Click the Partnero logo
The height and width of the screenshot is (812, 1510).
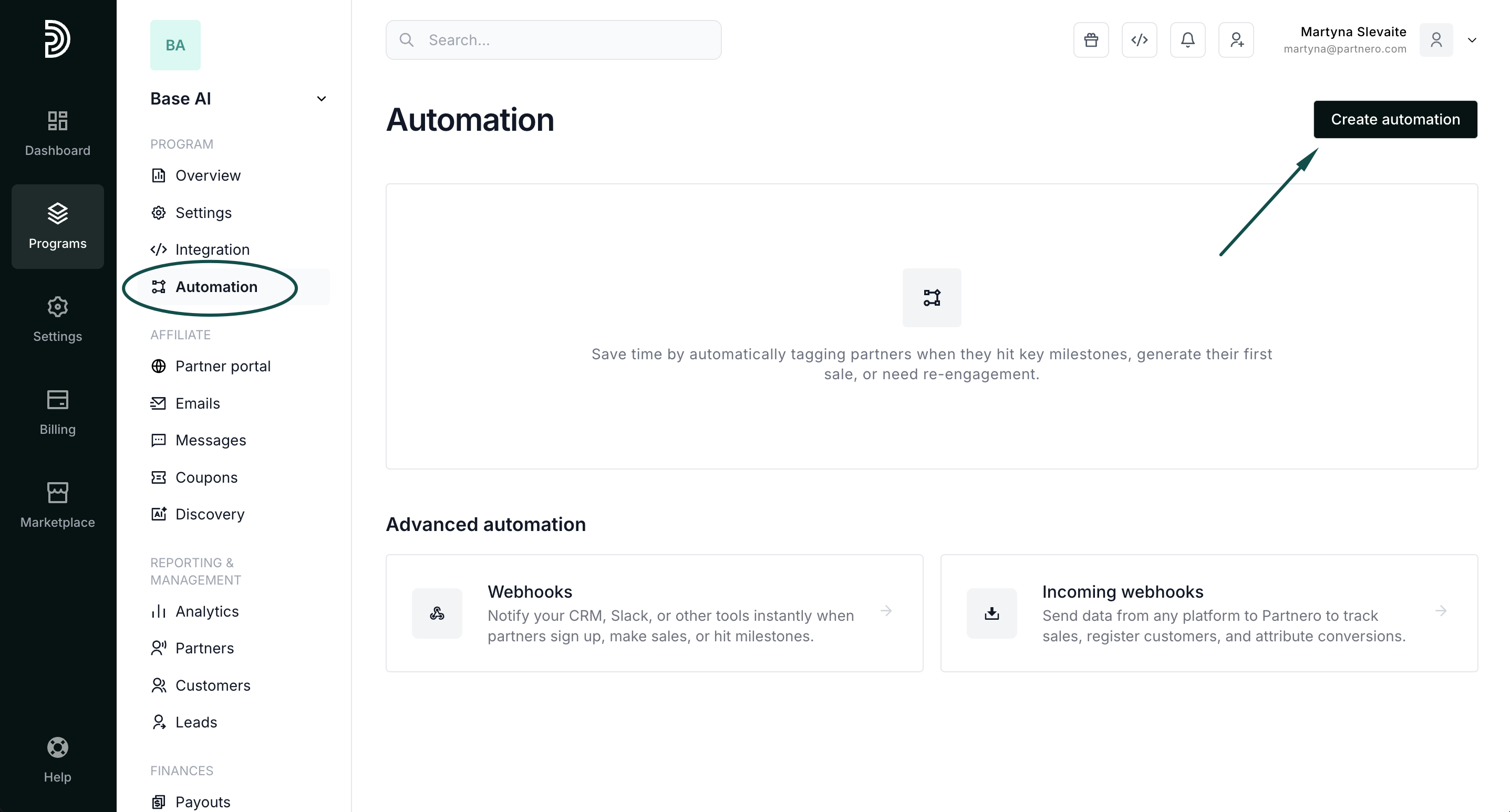pyautogui.click(x=57, y=39)
